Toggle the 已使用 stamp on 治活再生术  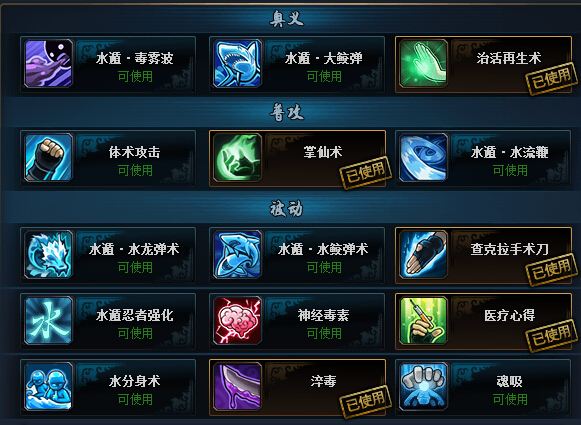pyautogui.click(x=552, y=79)
